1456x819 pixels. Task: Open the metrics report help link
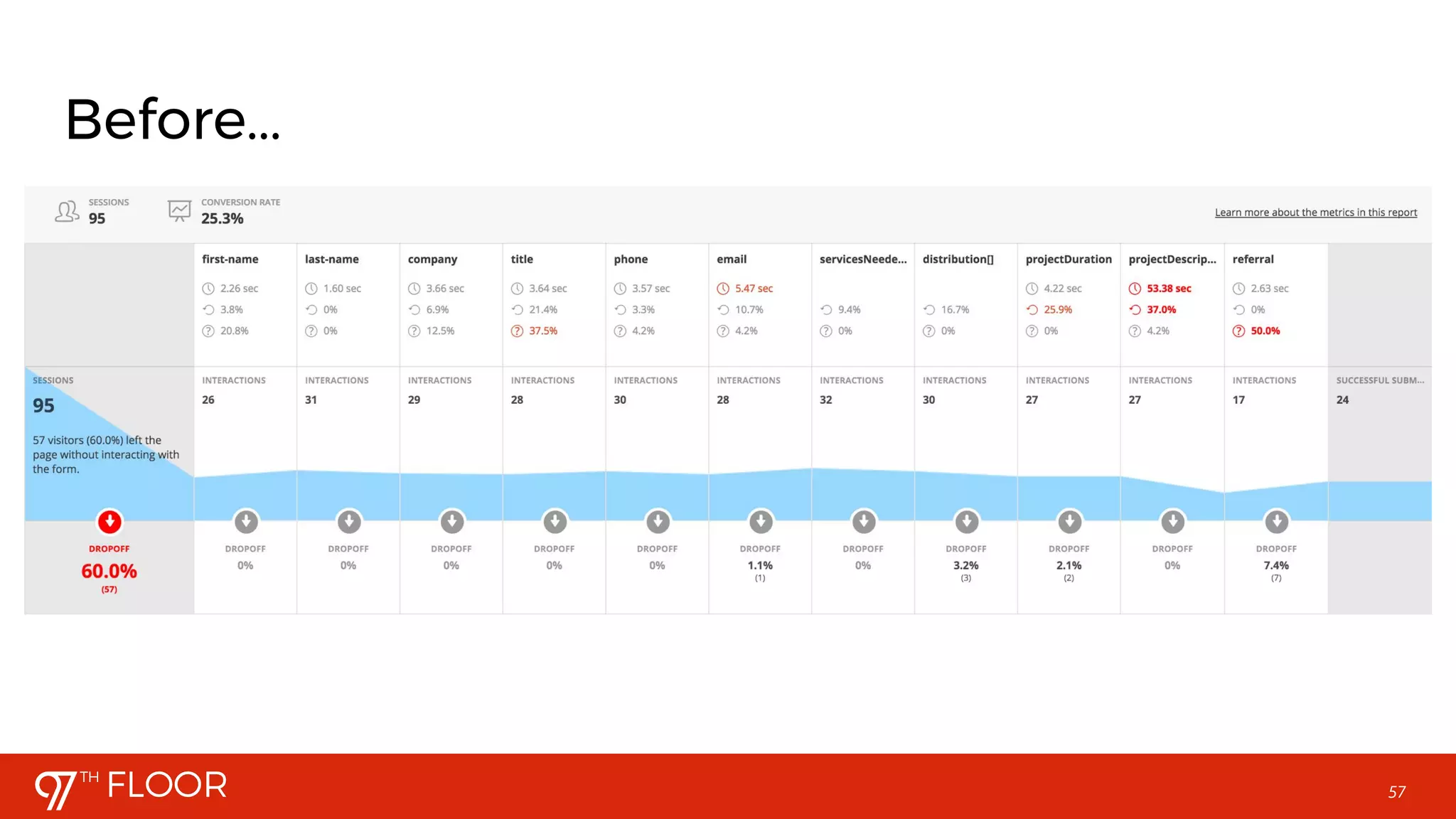pos(1315,213)
